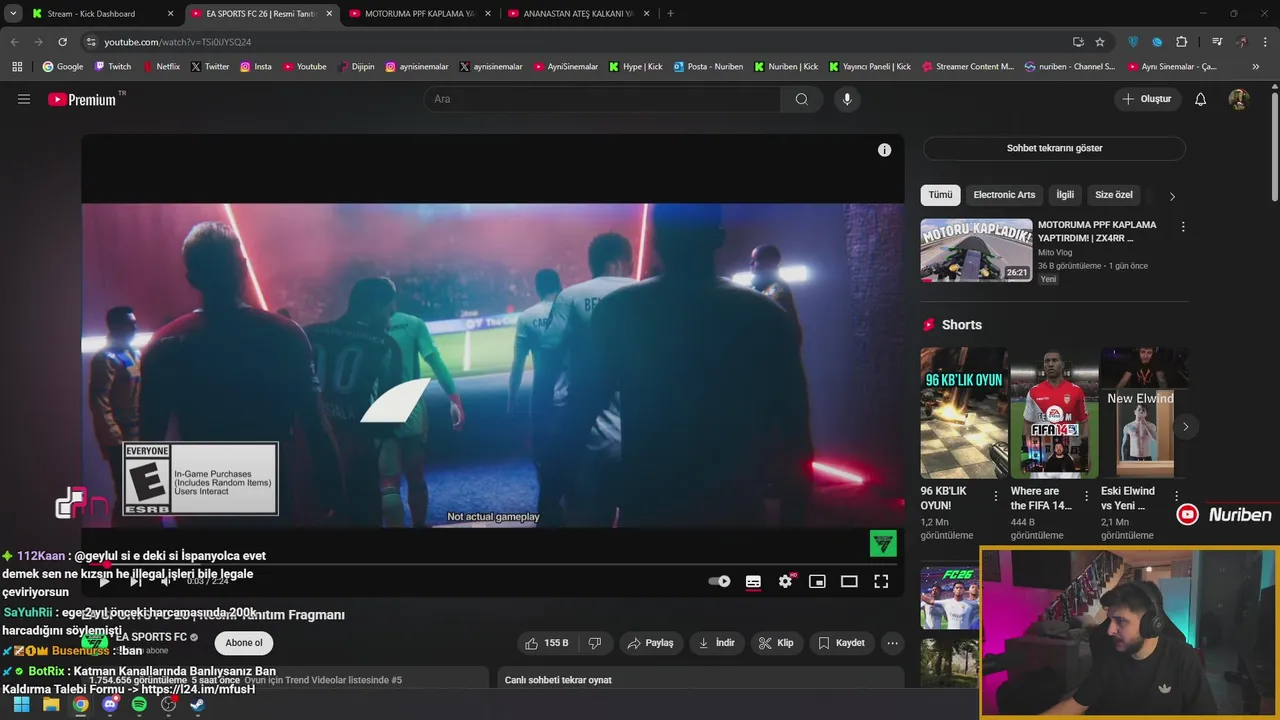Image resolution: width=1280 pixels, height=720 pixels.
Task: Toggle autoplay switch in the player
Action: [719, 581]
